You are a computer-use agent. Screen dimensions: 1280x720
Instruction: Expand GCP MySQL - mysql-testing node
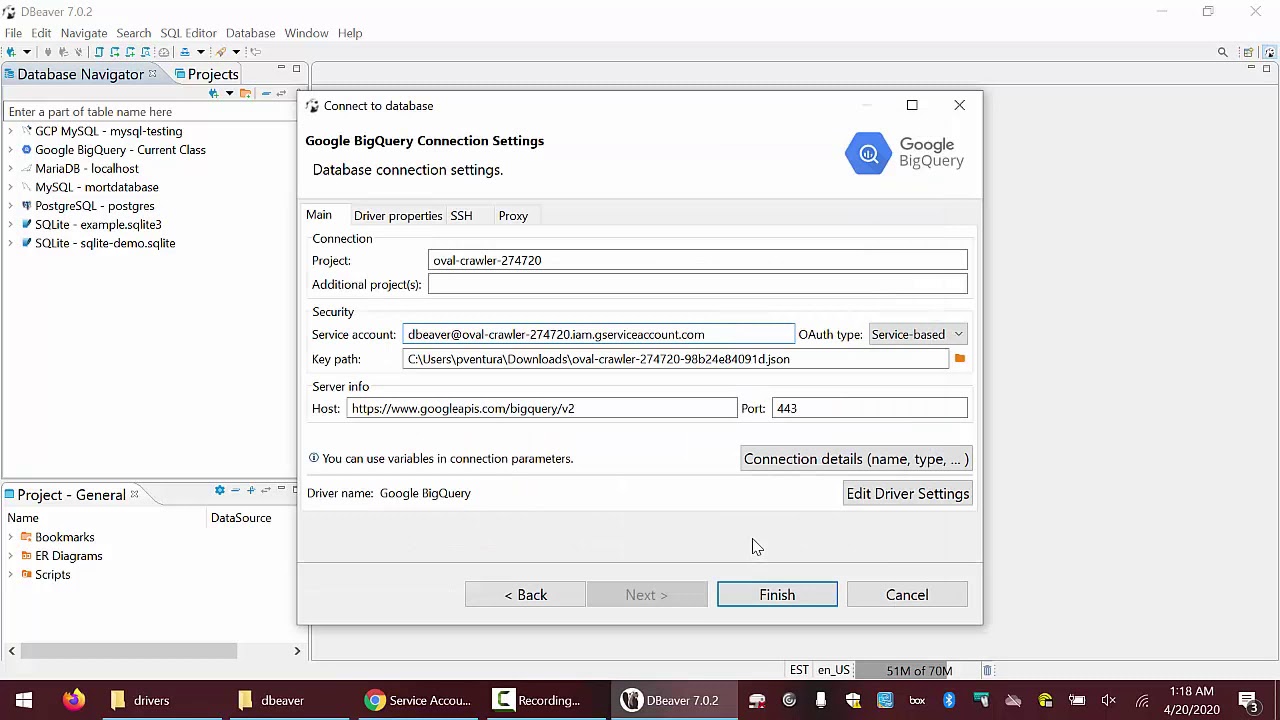[11, 131]
